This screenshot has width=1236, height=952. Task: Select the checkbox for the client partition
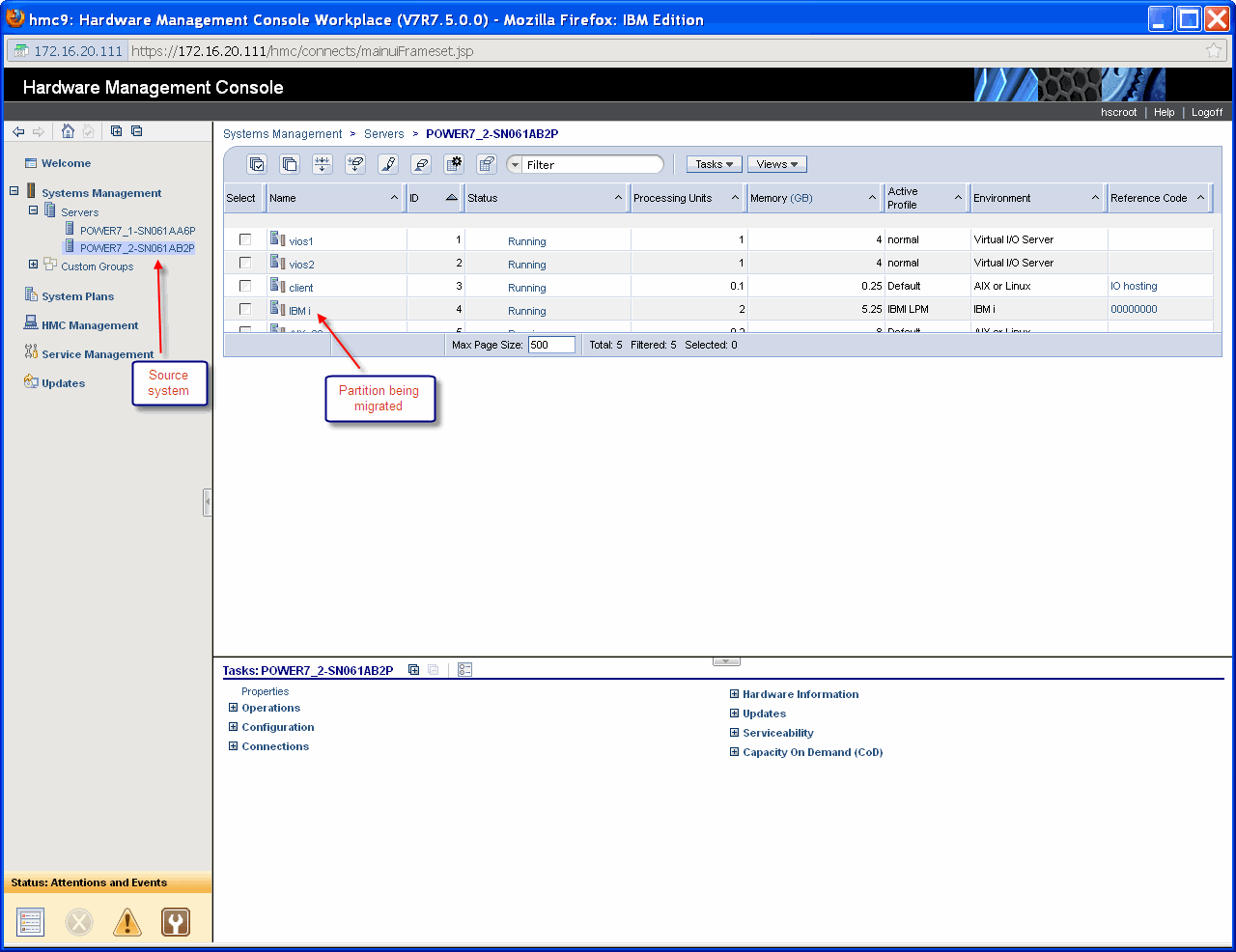(x=245, y=286)
